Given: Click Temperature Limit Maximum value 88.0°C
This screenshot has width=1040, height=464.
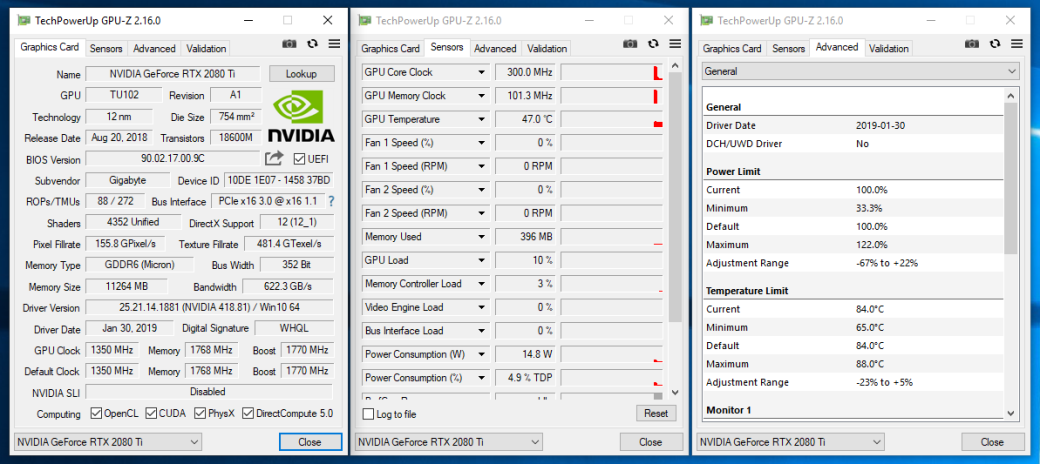Looking at the screenshot, I should [x=870, y=364].
